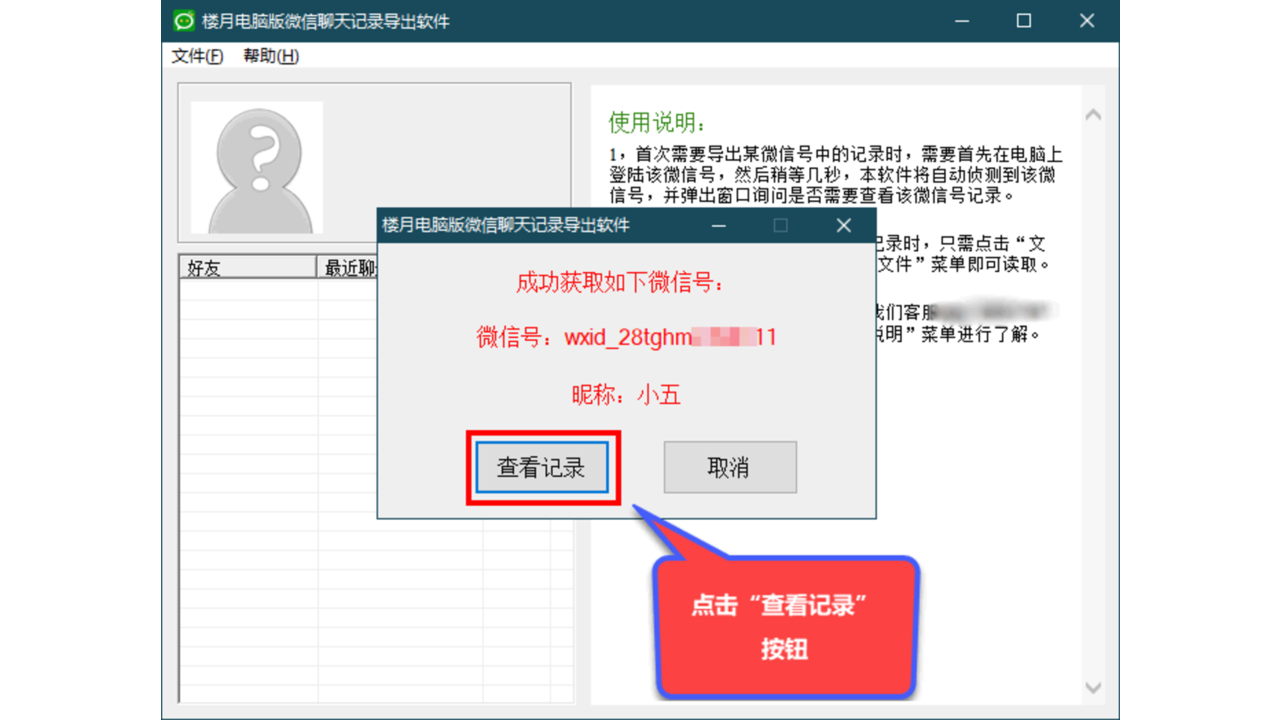
Task: Click the 查看记录 button
Action: 542,467
